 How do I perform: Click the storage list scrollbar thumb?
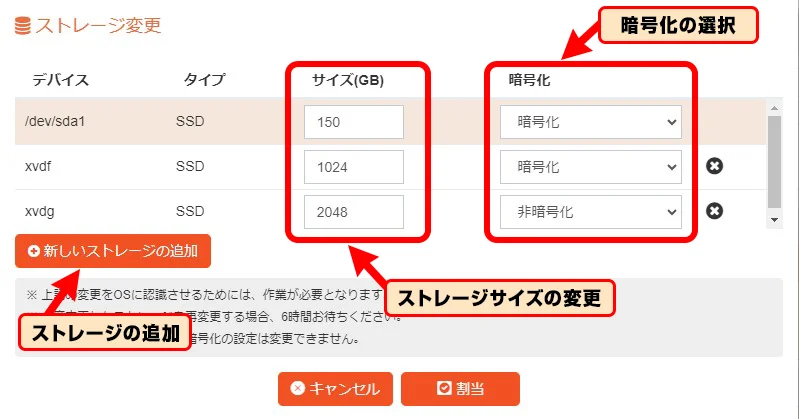tap(775, 162)
